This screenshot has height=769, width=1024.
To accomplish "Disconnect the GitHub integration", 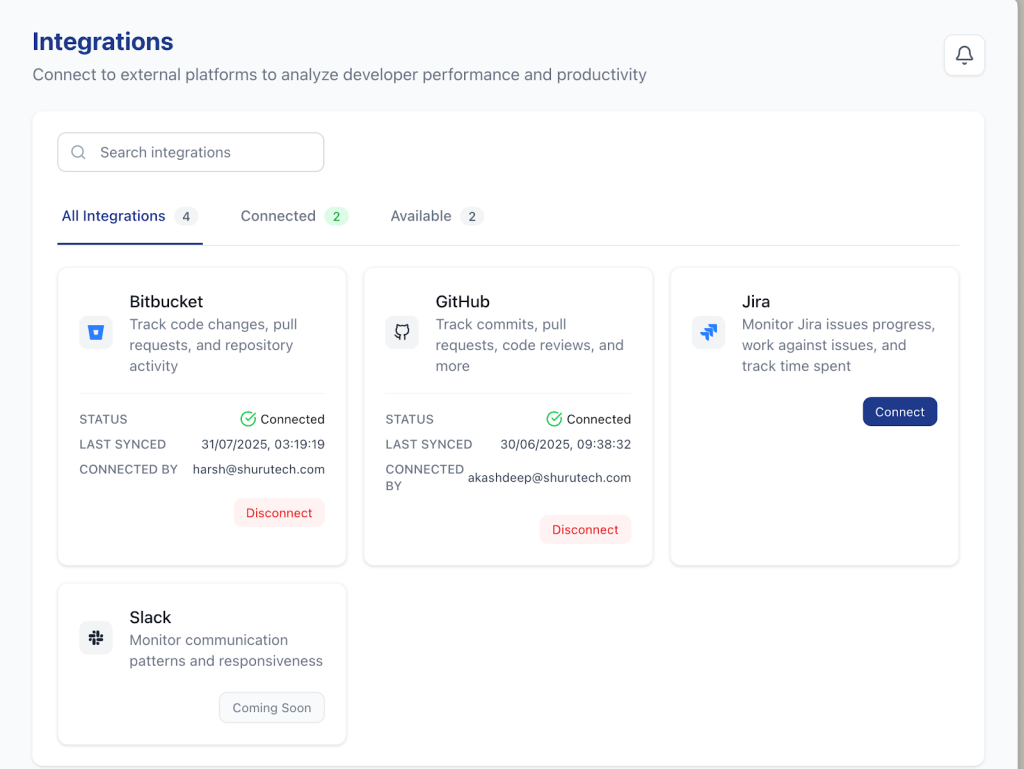I will (585, 529).
